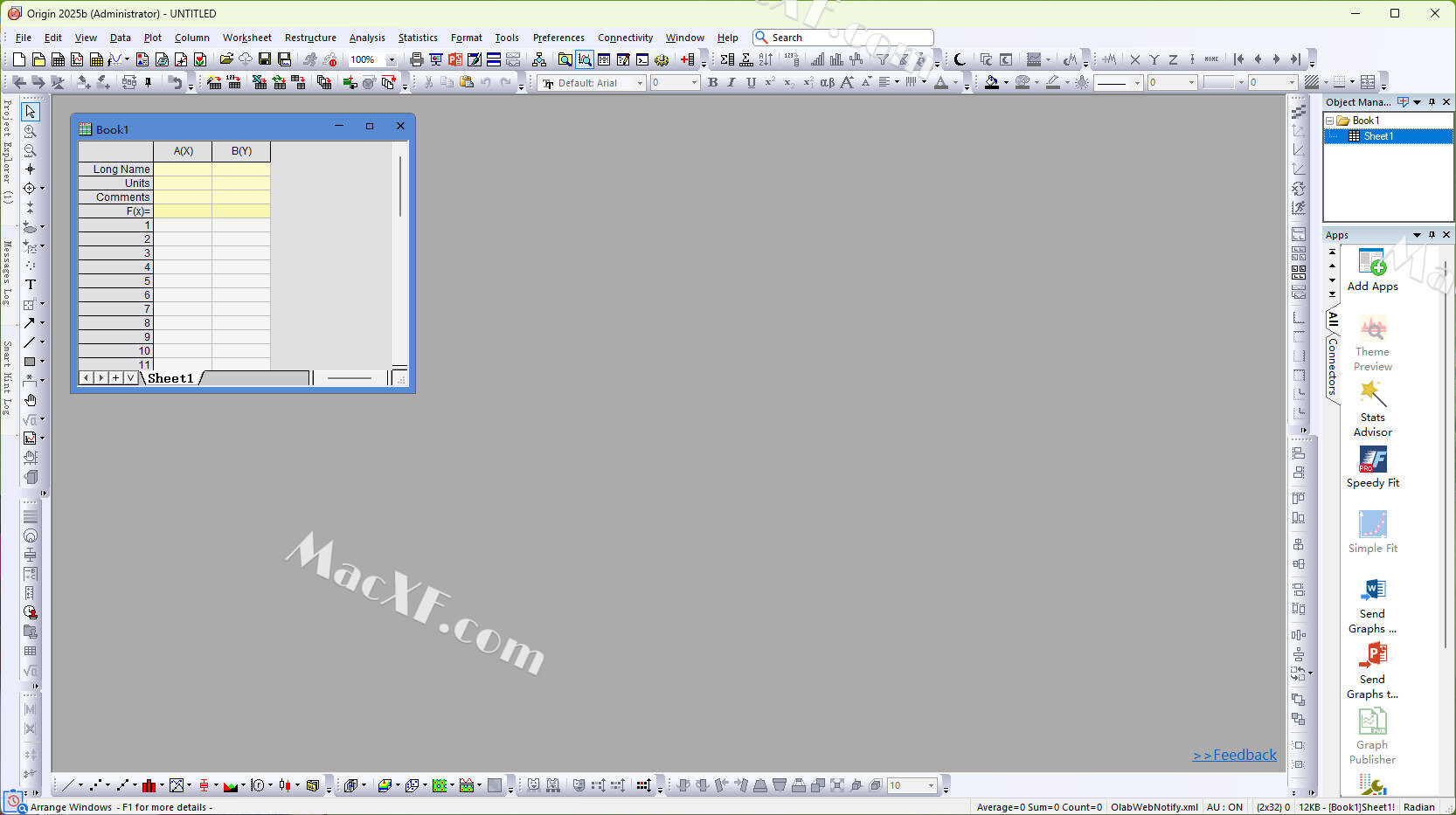Viewport: 1456px width, 815px height.
Task: Switch to Connectors tab in Apps
Action: (x=1333, y=367)
